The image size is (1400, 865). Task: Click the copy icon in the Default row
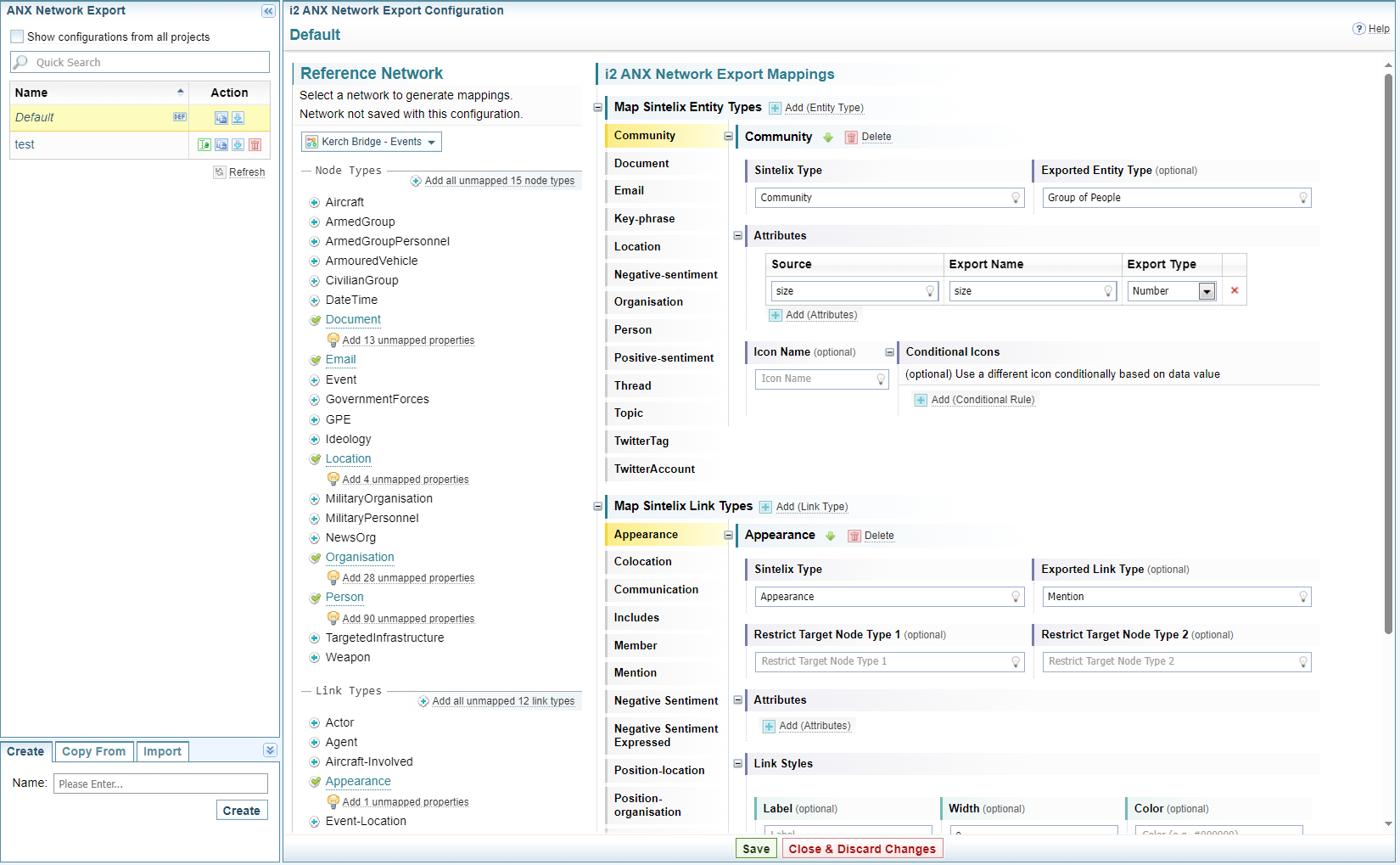pos(221,118)
